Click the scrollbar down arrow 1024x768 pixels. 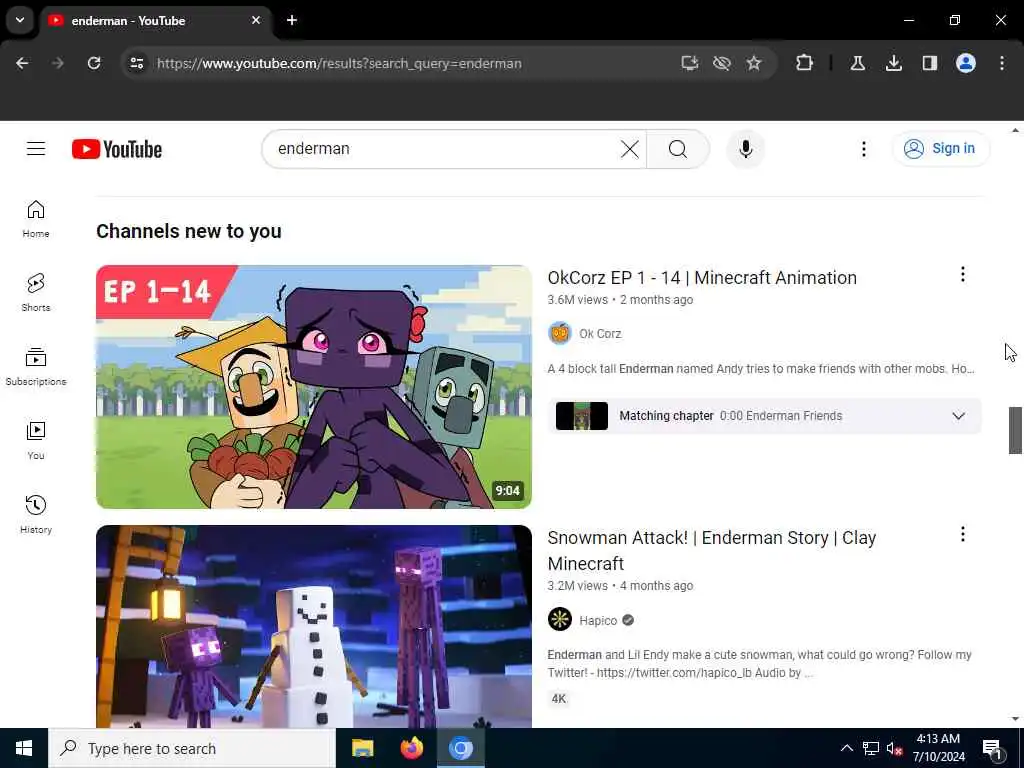click(x=1015, y=719)
